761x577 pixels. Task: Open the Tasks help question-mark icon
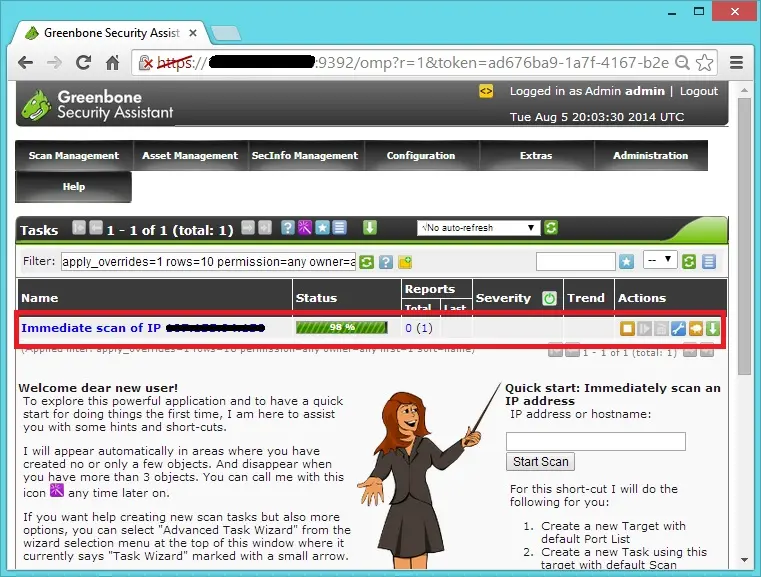click(288, 228)
